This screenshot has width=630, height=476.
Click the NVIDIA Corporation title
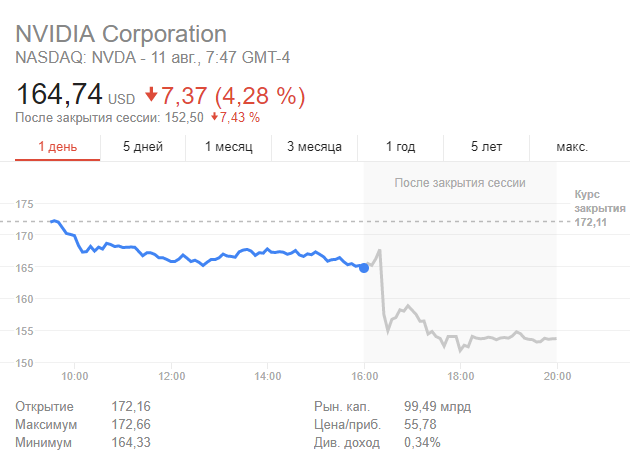tap(121, 35)
